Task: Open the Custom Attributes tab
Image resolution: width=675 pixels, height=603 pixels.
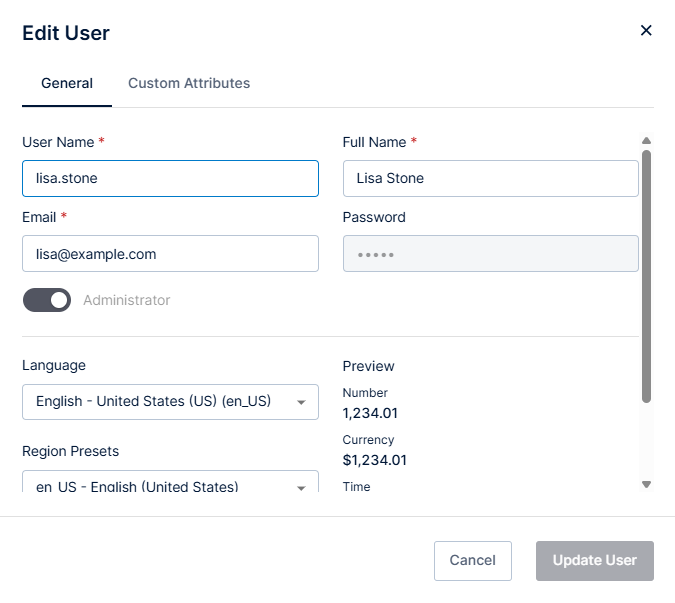Action: click(189, 83)
